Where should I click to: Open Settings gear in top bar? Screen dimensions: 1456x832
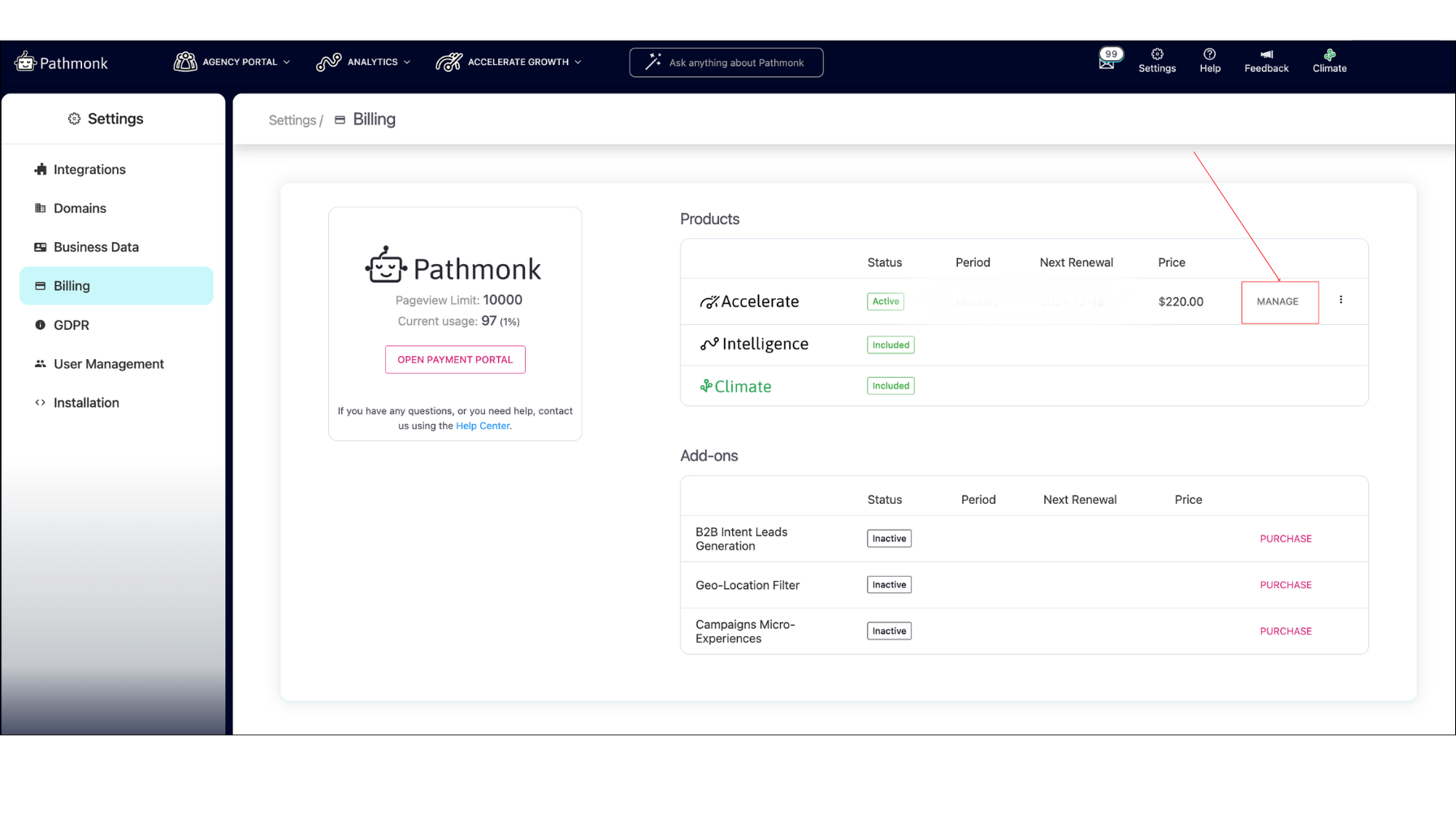point(1157,61)
